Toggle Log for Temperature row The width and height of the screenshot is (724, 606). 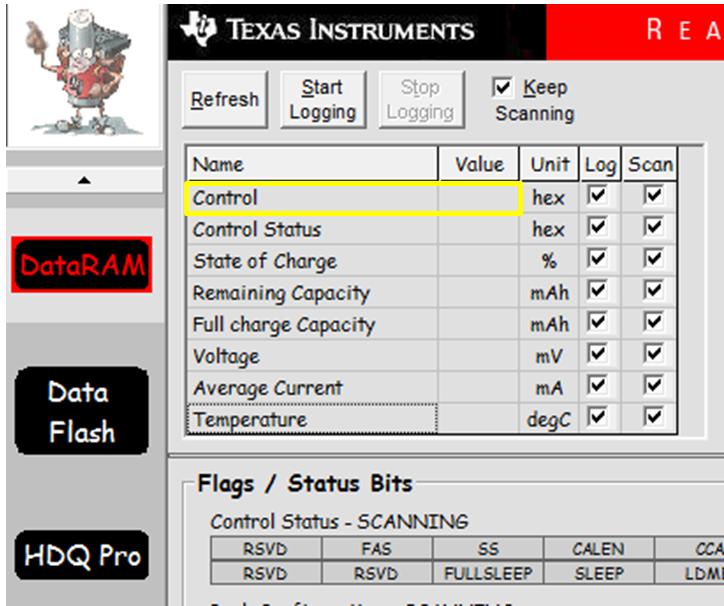click(597, 417)
